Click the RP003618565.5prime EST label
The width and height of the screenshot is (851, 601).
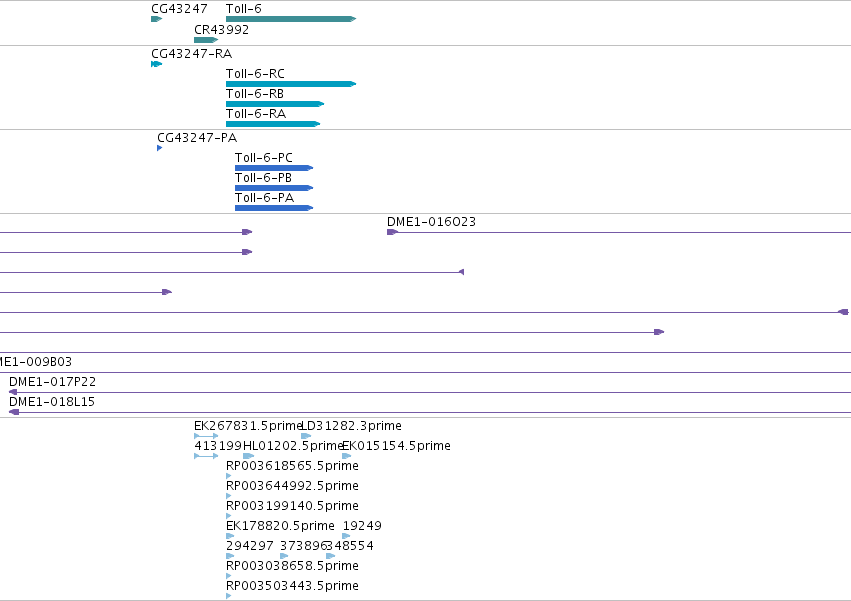click(293, 466)
